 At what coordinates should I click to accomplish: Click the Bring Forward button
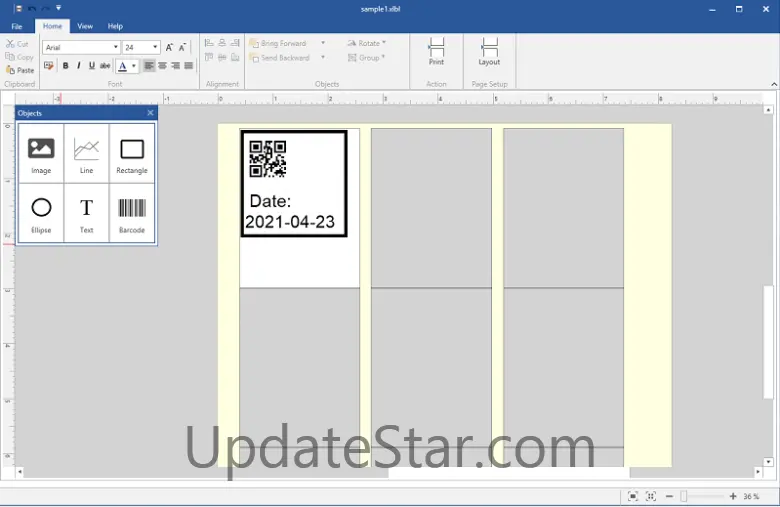click(x=279, y=43)
